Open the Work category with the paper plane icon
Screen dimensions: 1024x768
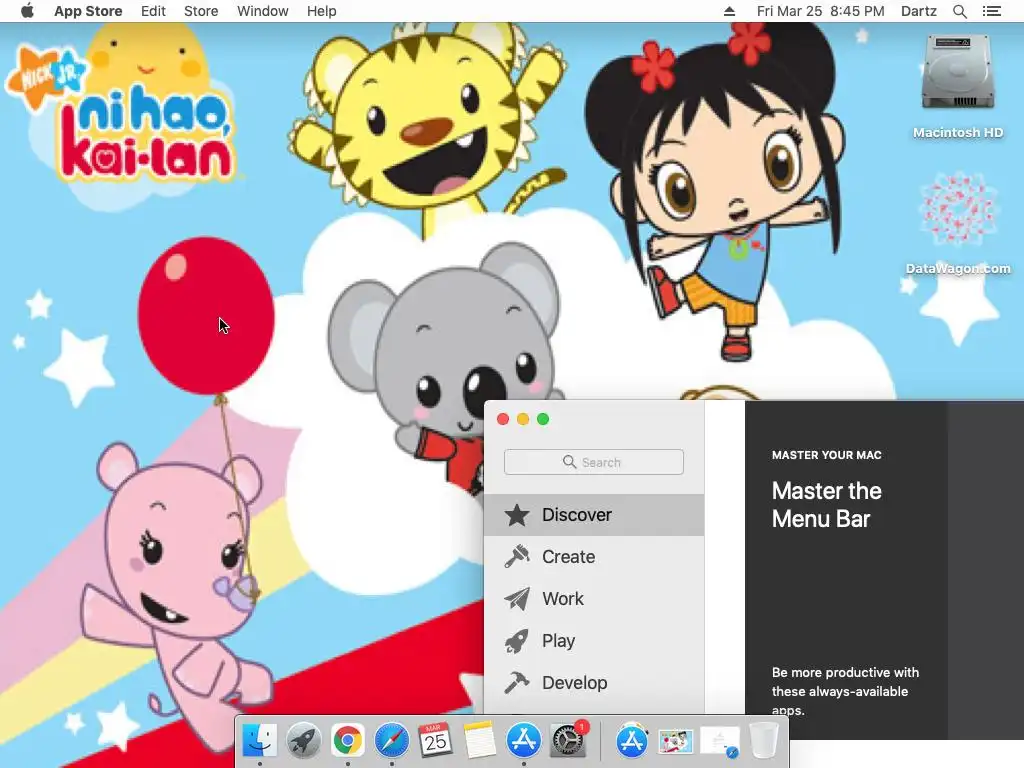pos(594,599)
